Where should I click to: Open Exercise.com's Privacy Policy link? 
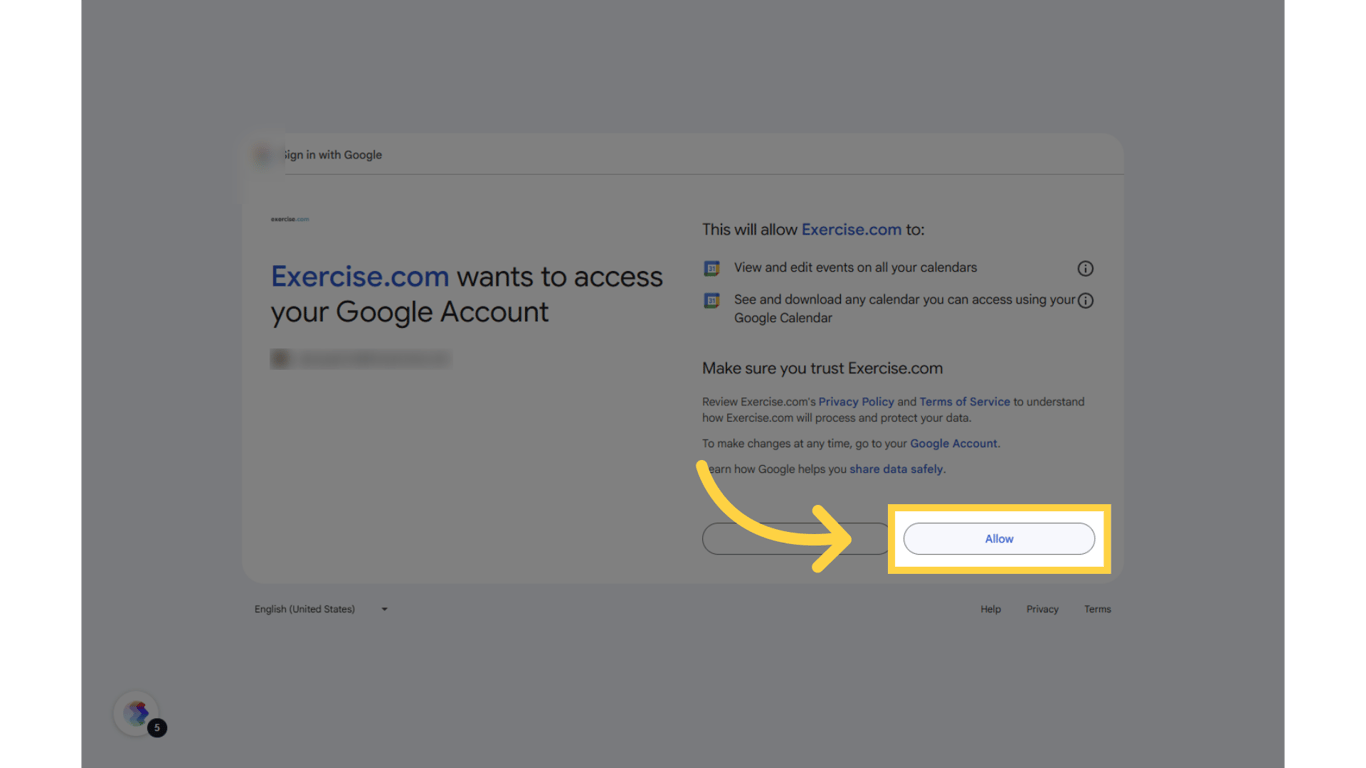(856, 401)
